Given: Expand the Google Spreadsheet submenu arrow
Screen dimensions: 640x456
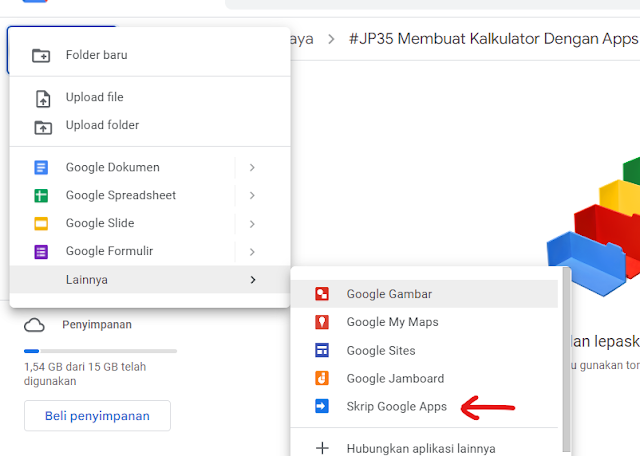Looking at the screenshot, I should coord(252,196).
